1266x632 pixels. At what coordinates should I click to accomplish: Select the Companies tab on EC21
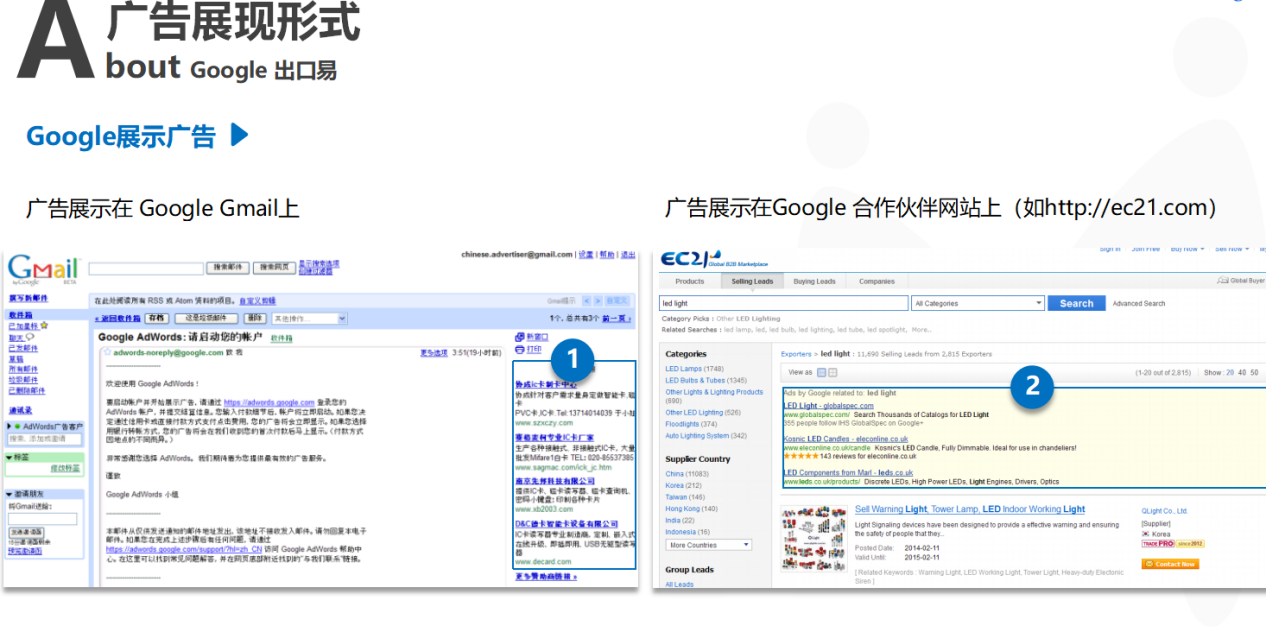[x=876, y=282]
